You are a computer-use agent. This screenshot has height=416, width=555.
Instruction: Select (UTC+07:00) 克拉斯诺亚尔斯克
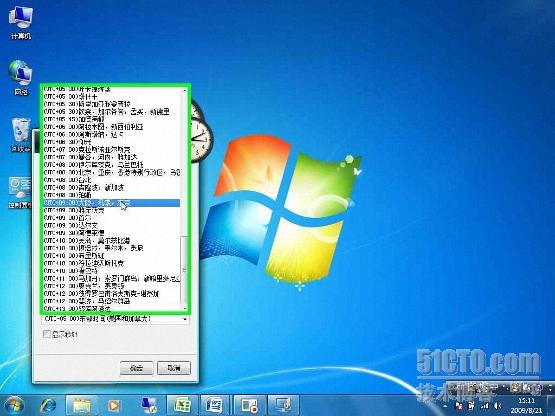pyautogui.click(x=112, y=149)
